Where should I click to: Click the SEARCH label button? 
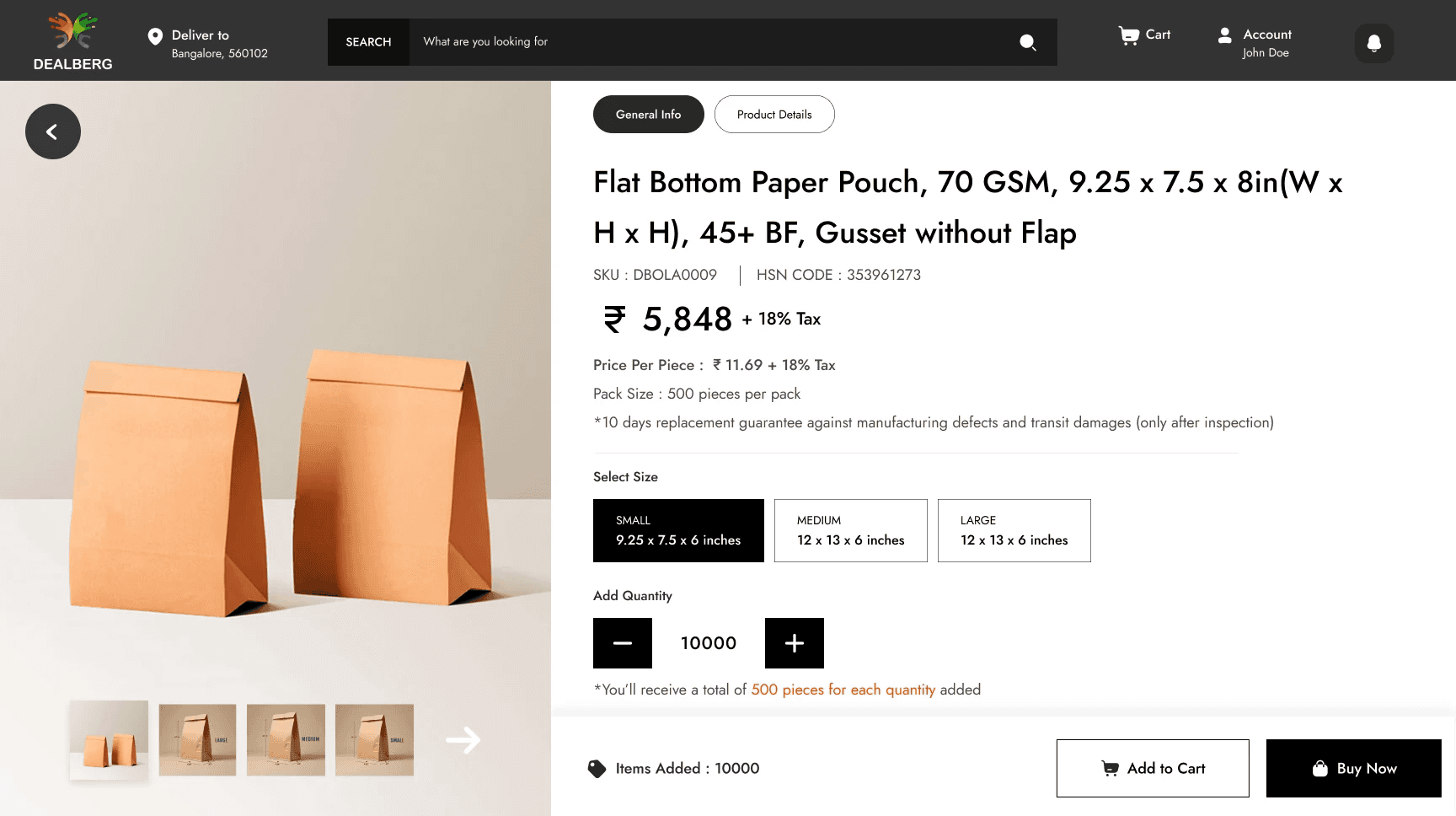tap(368, 42)
